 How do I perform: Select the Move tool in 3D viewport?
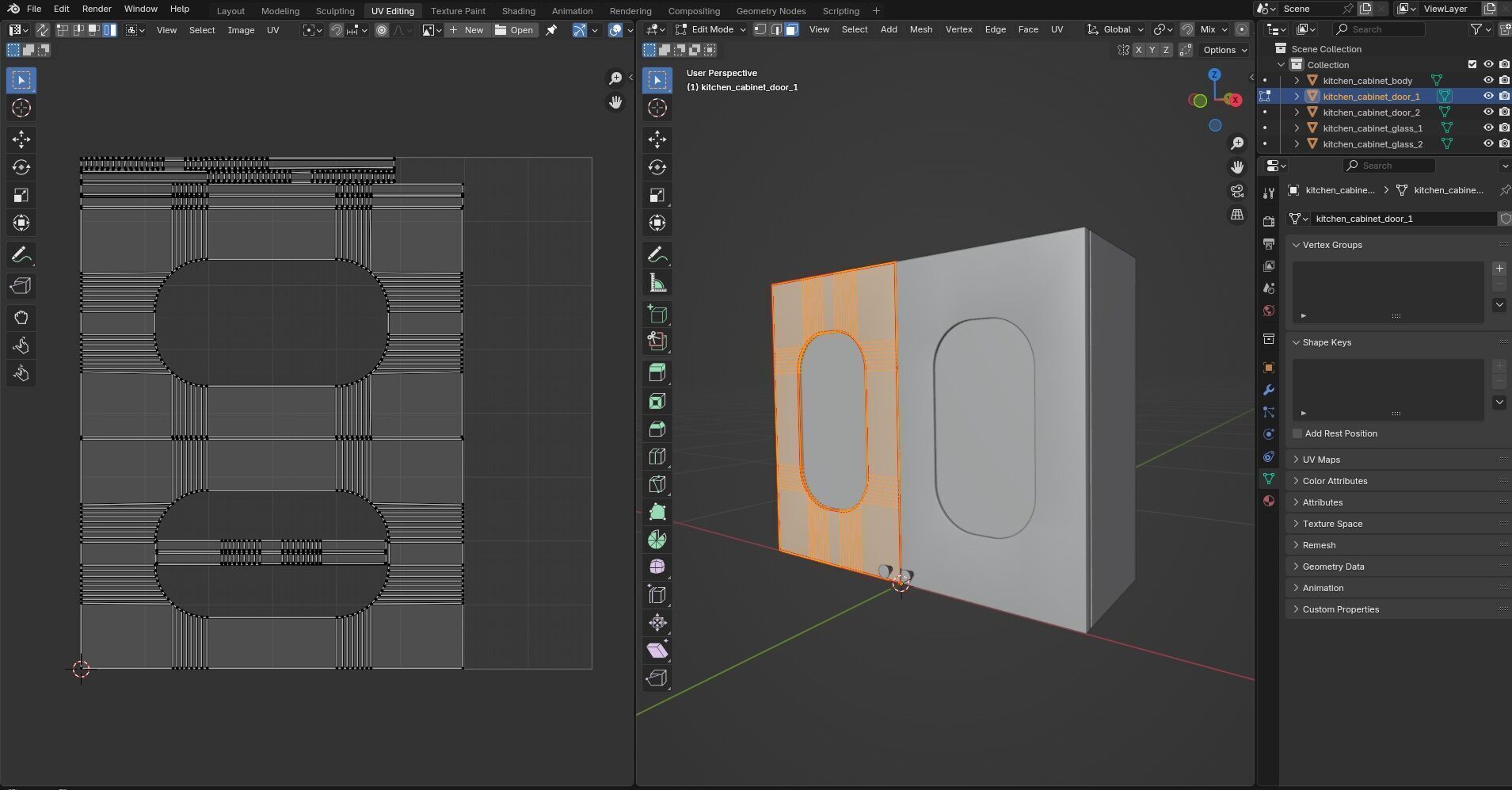coord(657,139)
